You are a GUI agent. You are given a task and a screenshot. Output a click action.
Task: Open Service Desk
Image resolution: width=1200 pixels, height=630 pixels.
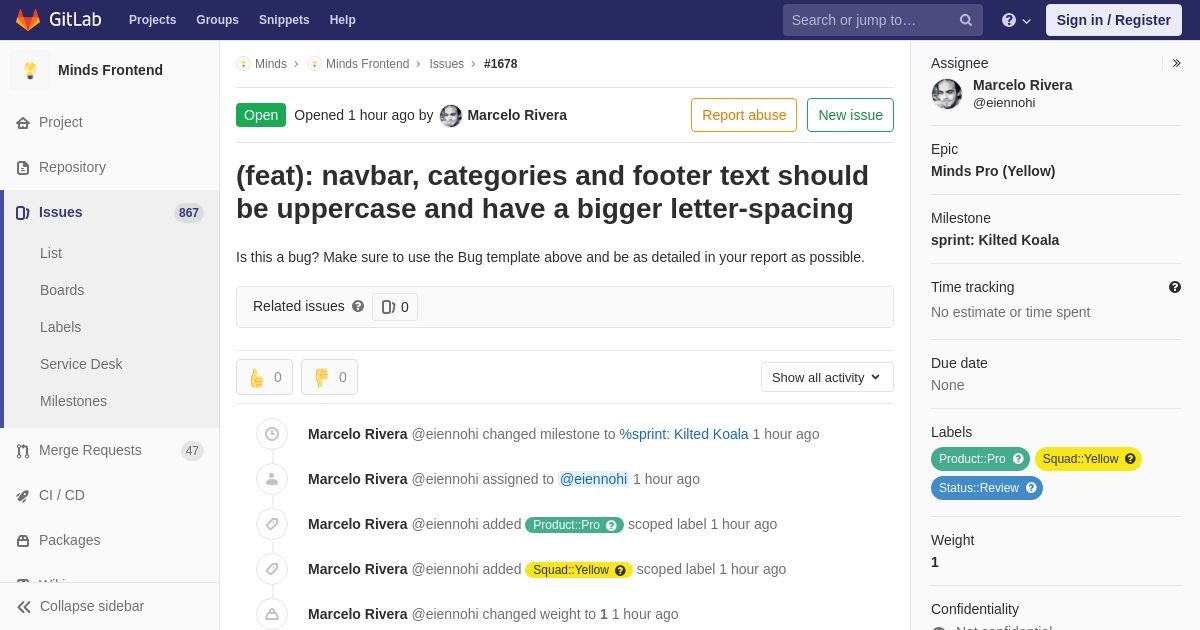[81, 364]
